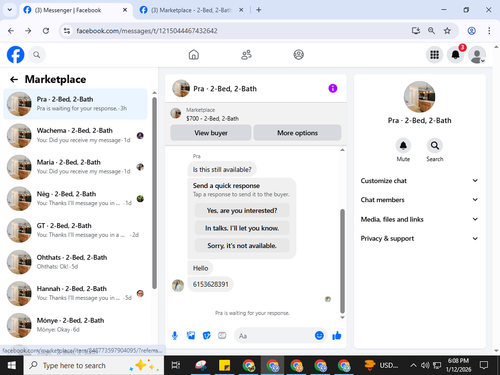Open the Maria - 2-Bed, 2-Bath conversation
The width and height of the screenshot is (500, 375).
[x=75, y=167]
